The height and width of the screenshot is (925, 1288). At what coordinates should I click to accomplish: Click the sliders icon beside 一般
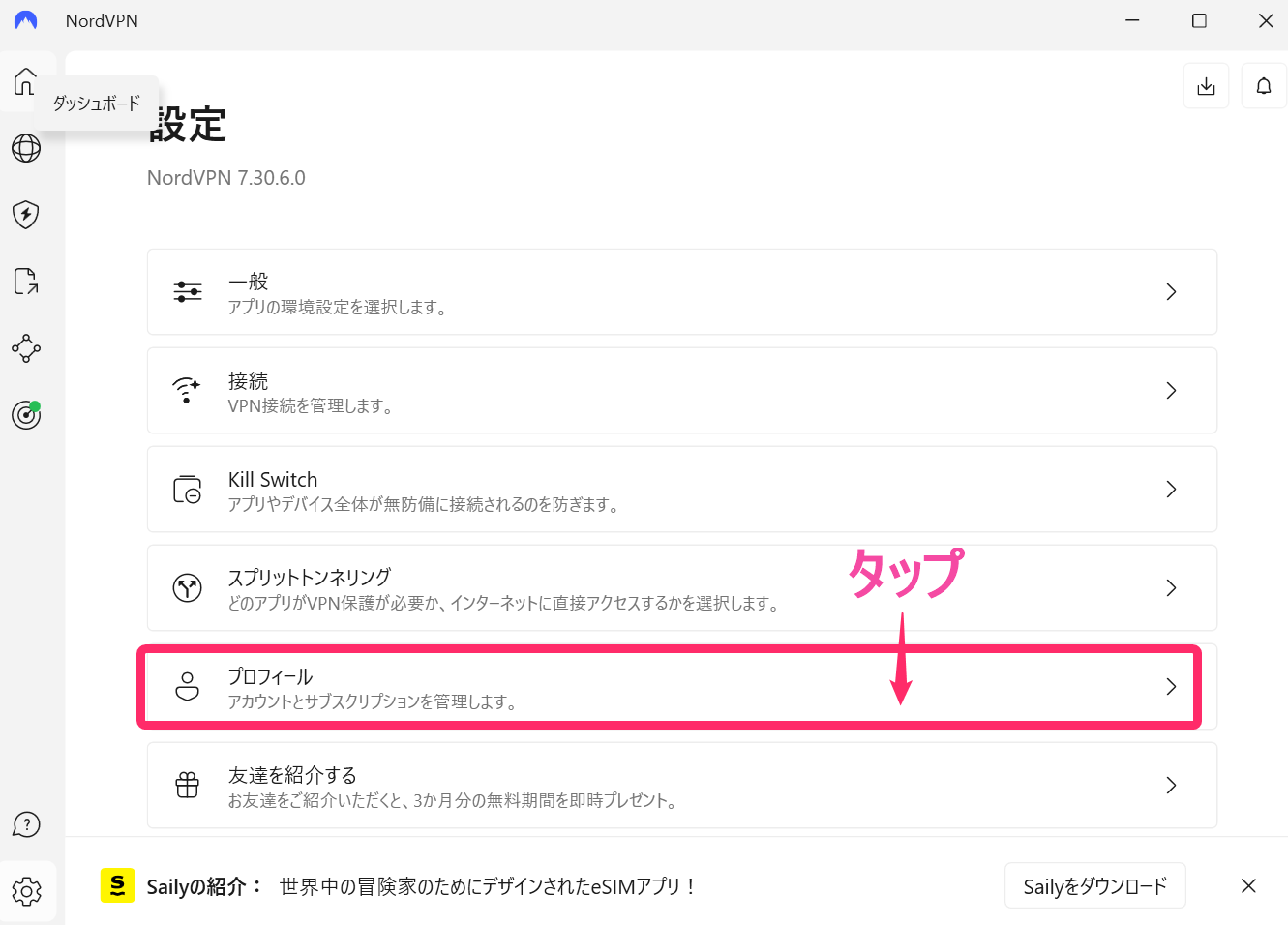click(188, 292)
